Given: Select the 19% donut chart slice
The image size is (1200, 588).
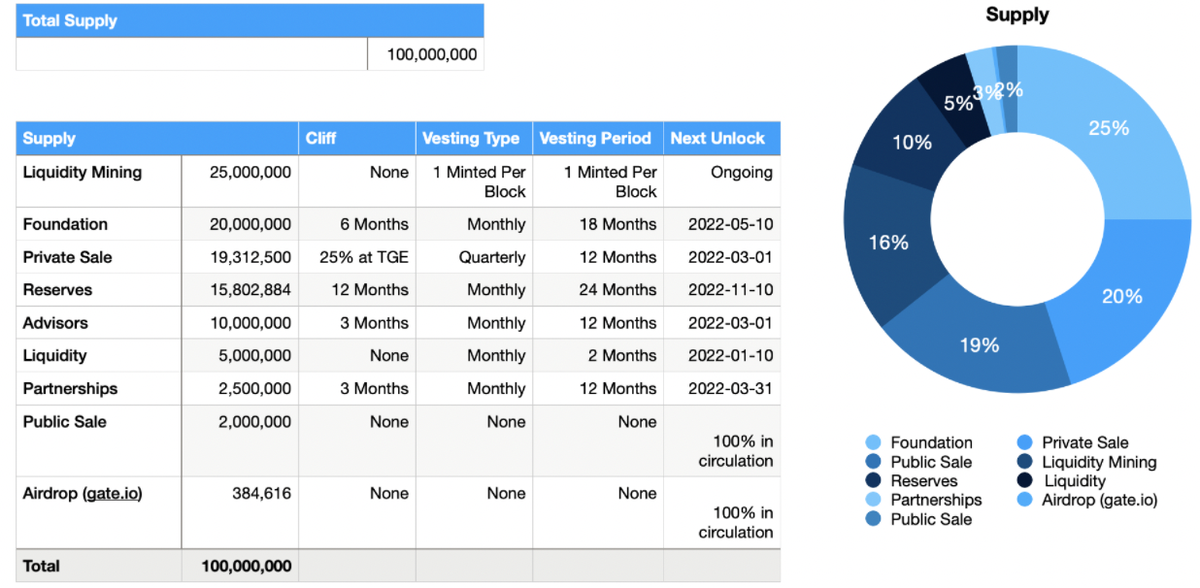Looking at the screenshot, I should [979, 345].
